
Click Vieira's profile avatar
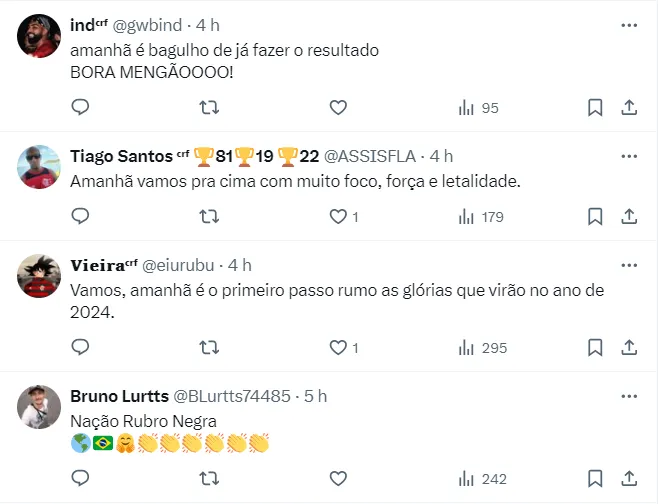pos(40,275)
